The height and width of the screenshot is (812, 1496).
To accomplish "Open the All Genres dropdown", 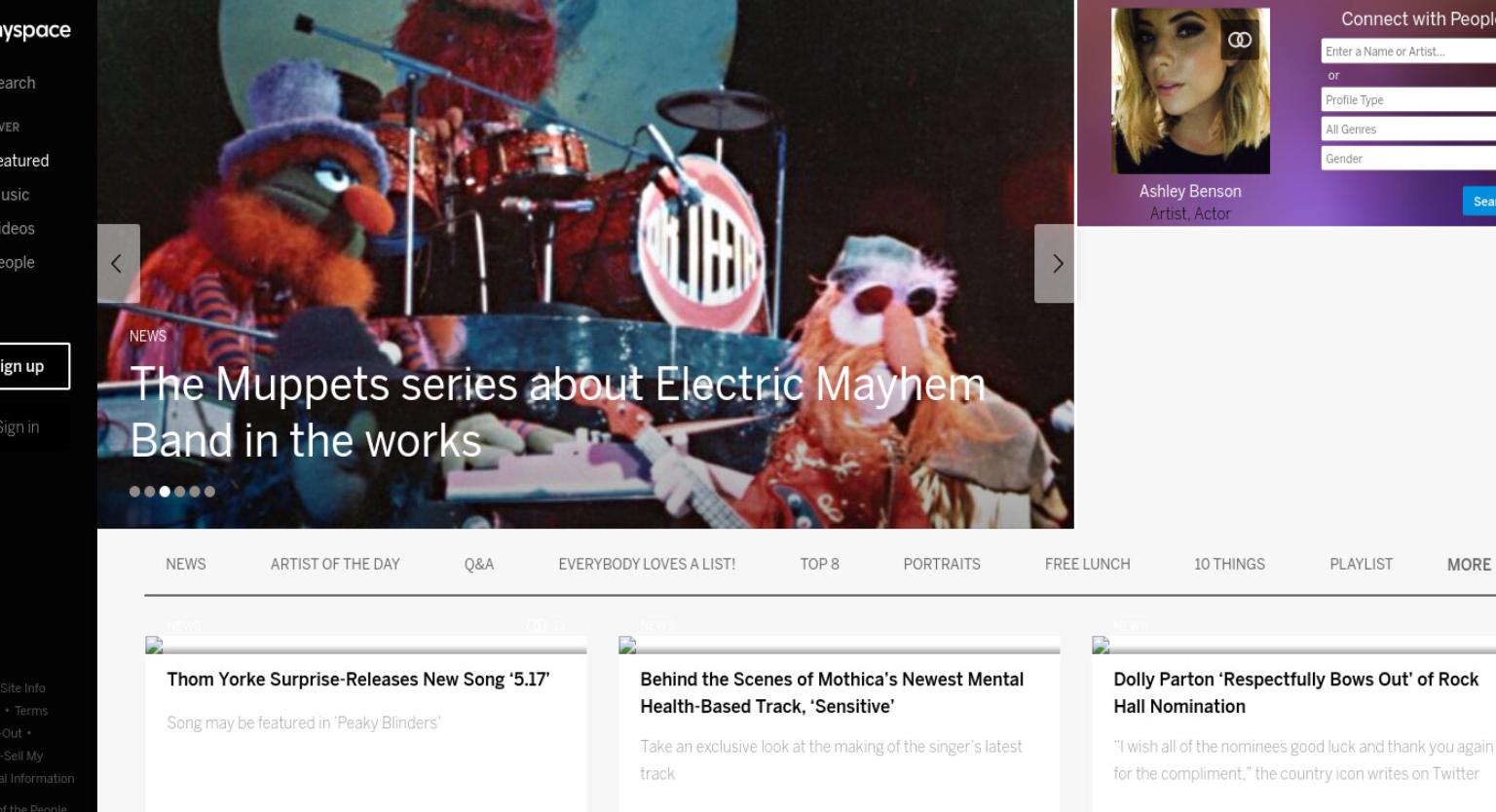I will (x=1408, y=129).
